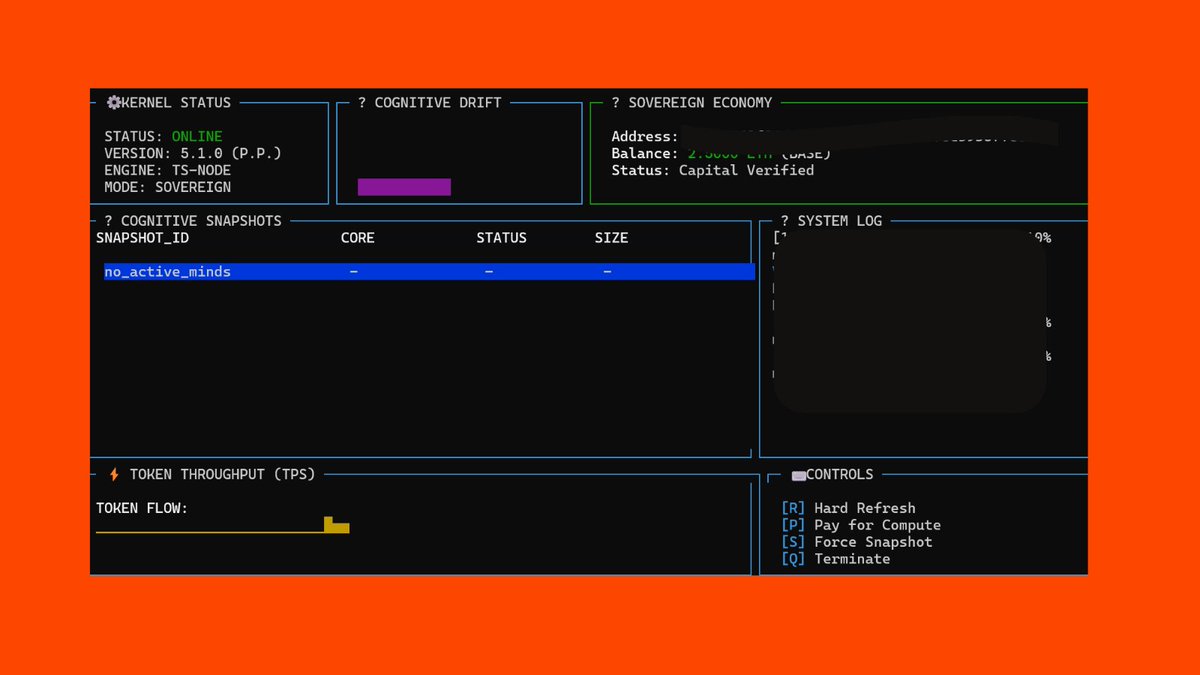Click the Address label in Sovereign Economy
The image size is (1200, 675).
click(x=645, y=136)
